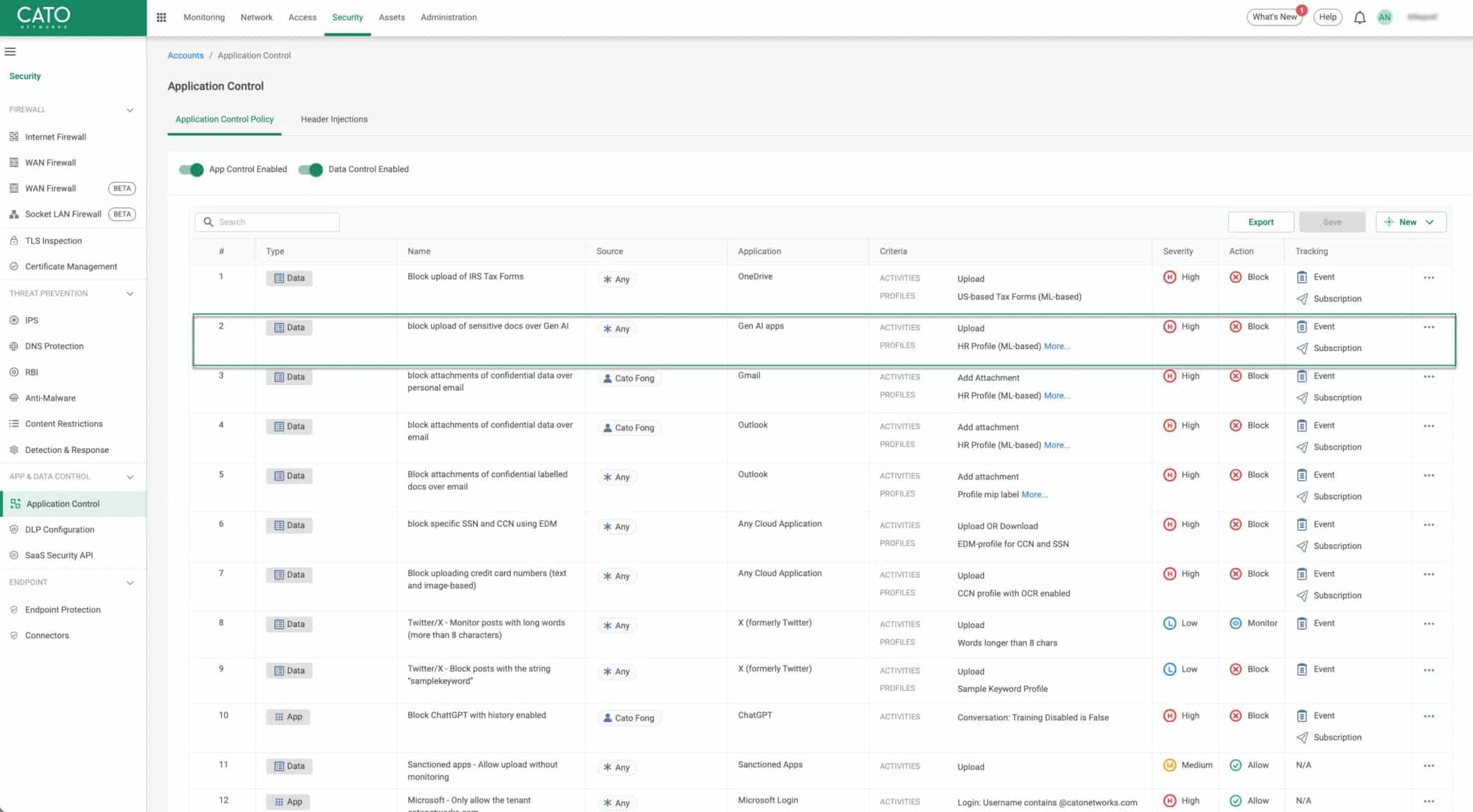Go to the Accounts breadcrumb link
The height and width of the screenshot is (812, 1473).
point(186,55)
